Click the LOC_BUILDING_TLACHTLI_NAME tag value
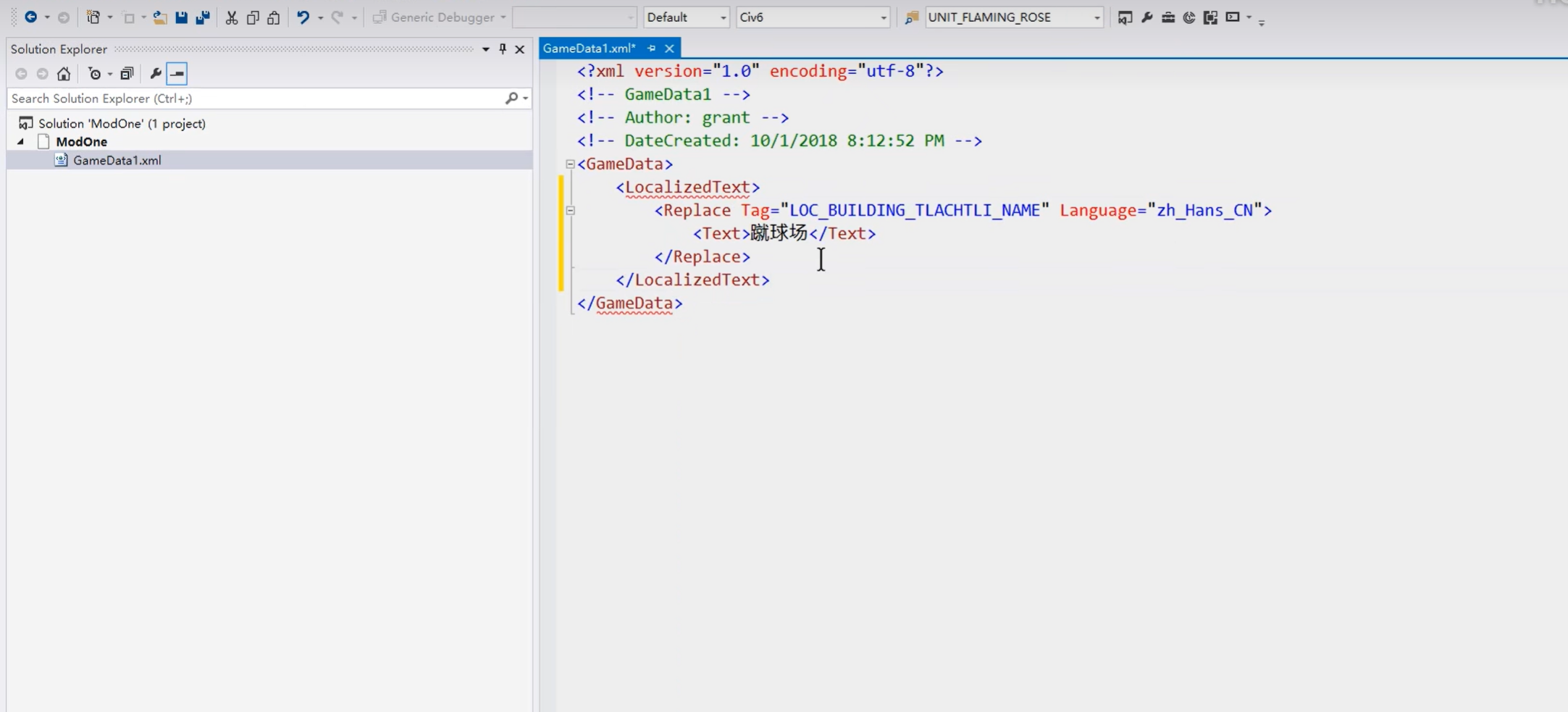Image resolution: width=1568 pixels, height=712 pixels. pyautogui.click(x=915, y=210)
